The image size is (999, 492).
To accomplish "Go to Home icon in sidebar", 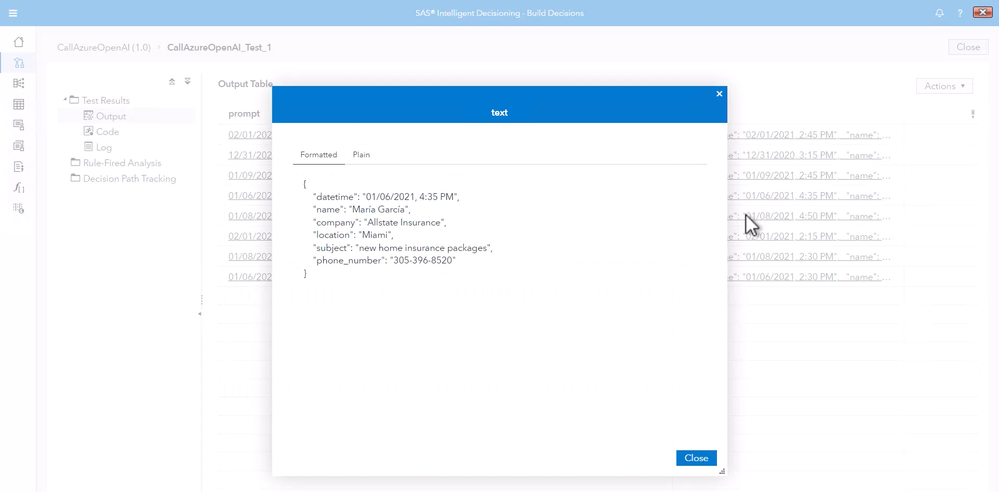I will click(x=18, y=42).
